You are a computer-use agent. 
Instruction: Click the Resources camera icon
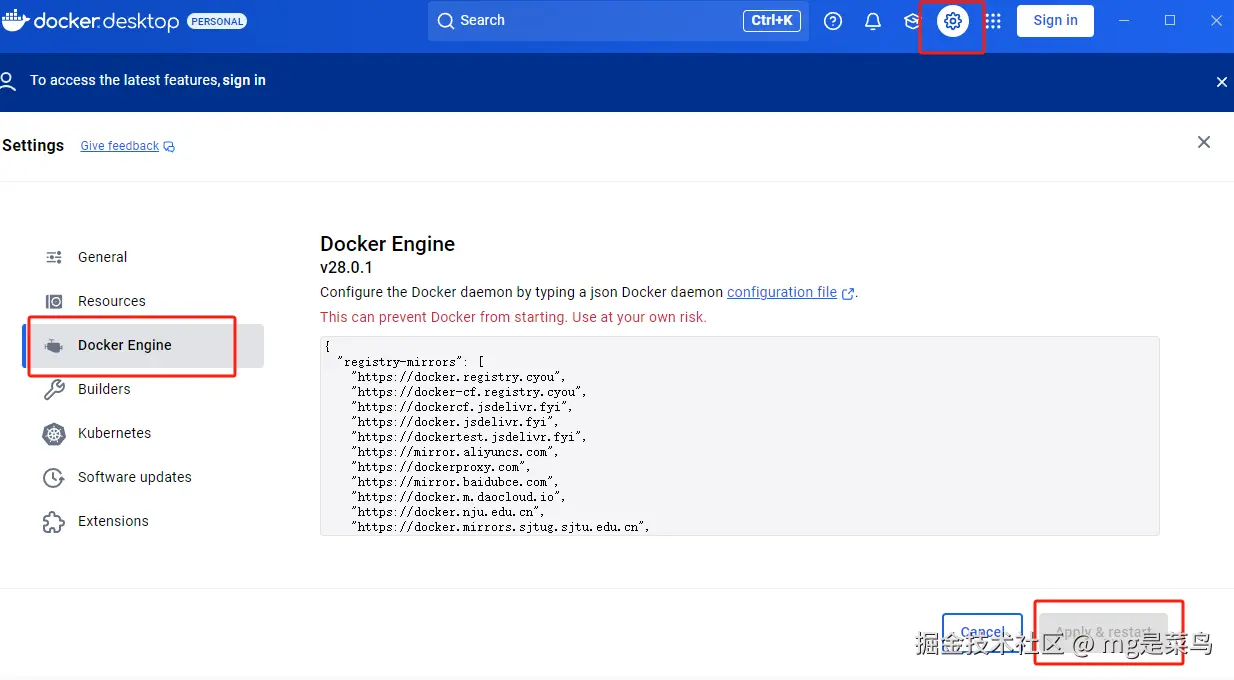[x=54, y=301]
